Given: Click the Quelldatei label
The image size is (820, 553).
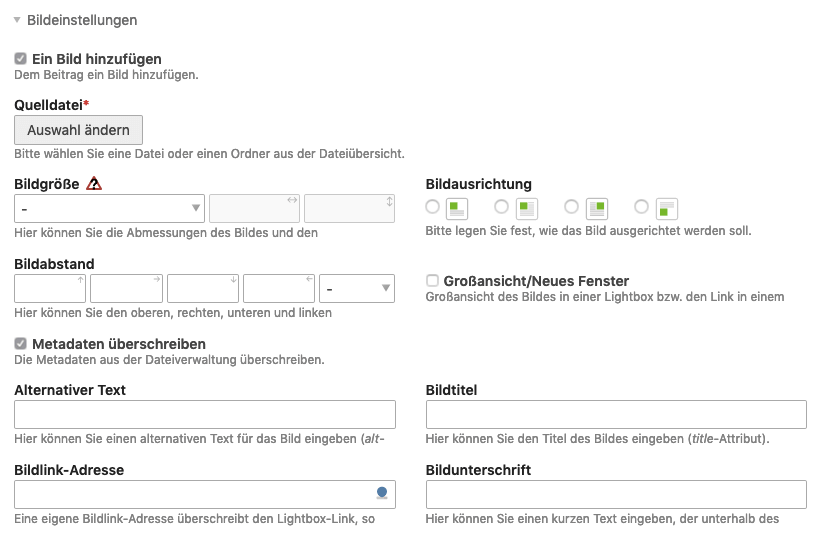Looking at the screenshot, I should point(51,105).
